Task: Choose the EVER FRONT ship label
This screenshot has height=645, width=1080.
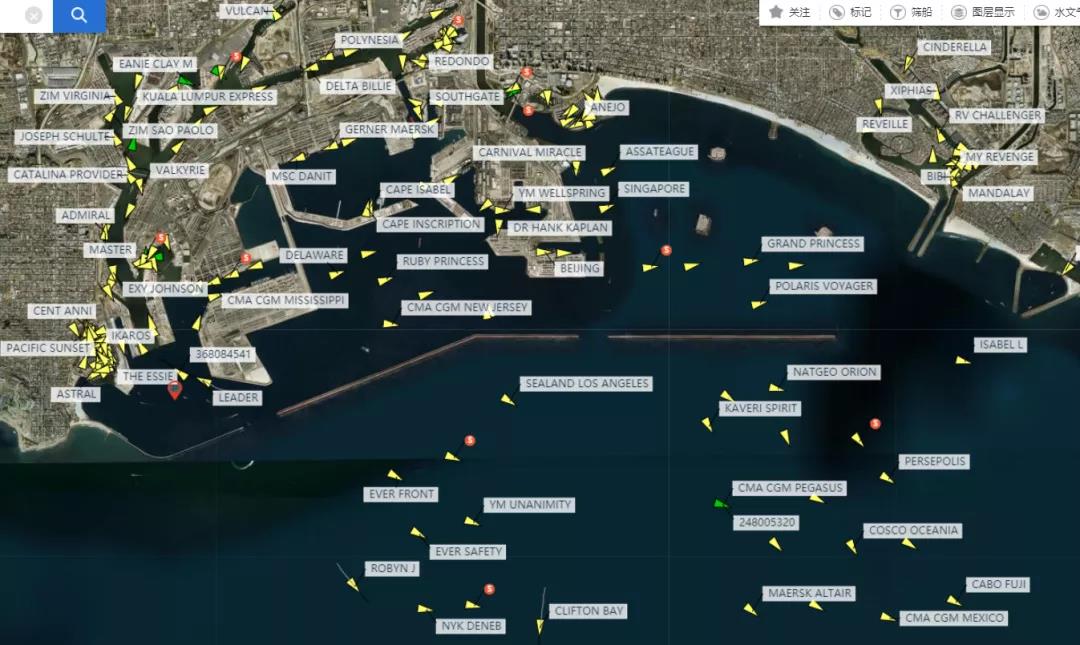Action: click(x=401, y=494)
